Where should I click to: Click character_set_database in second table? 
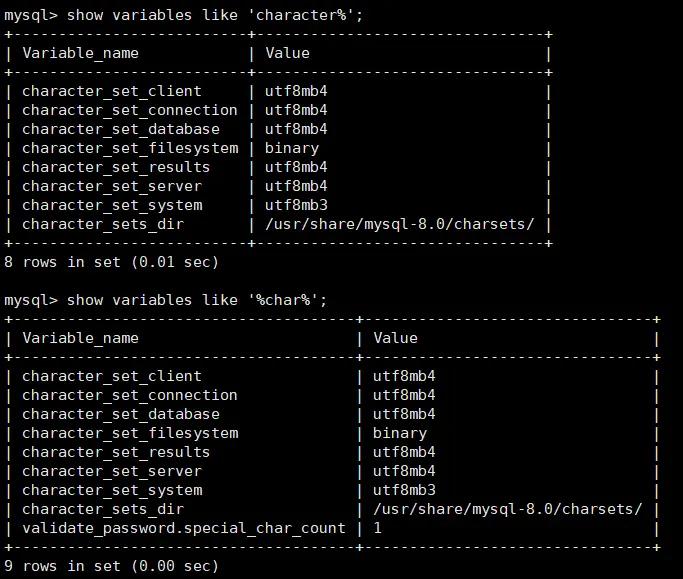tap(120, 414)
